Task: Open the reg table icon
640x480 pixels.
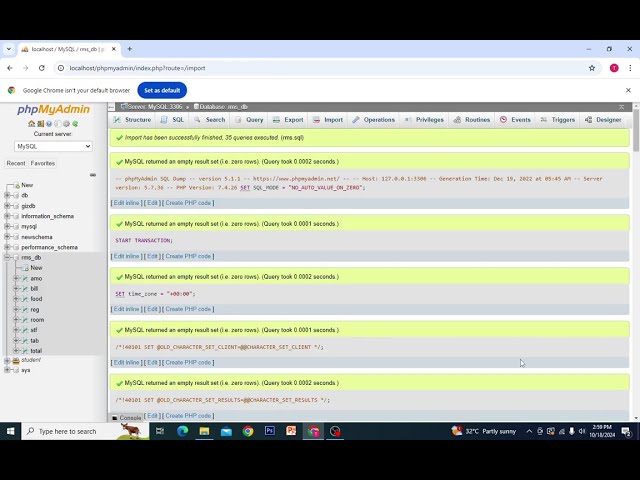Action: pos(25,309)
